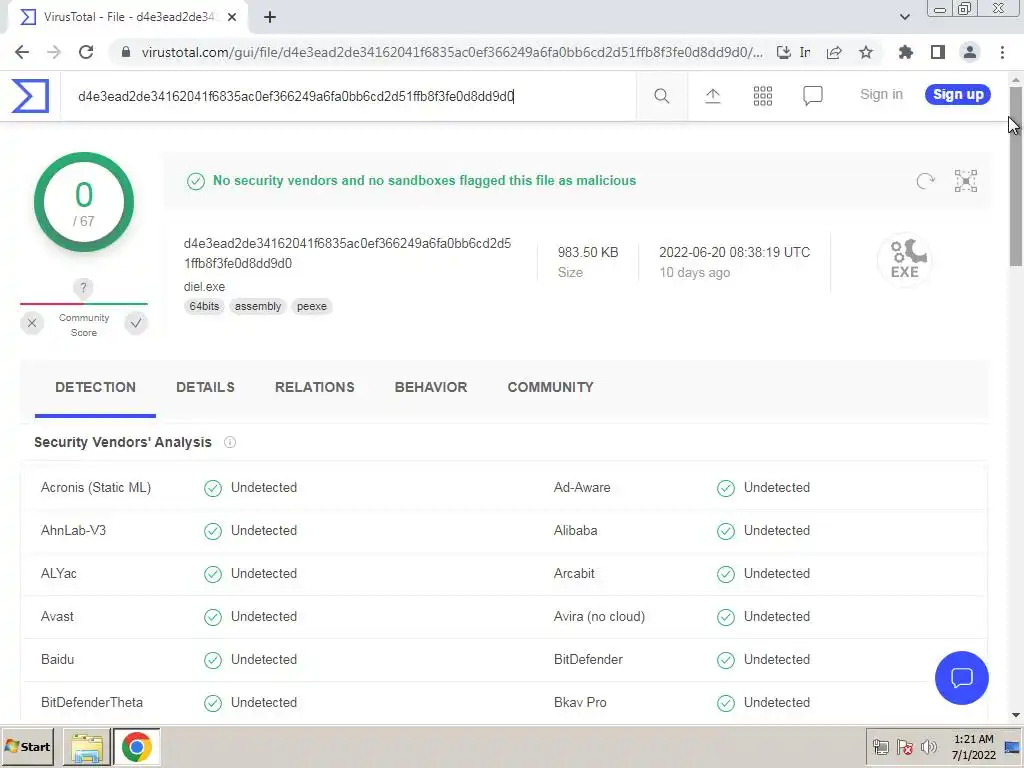1024x768 pixels.
Task: Open the File Explorer taskbar icon
Action: pos(87,747)
